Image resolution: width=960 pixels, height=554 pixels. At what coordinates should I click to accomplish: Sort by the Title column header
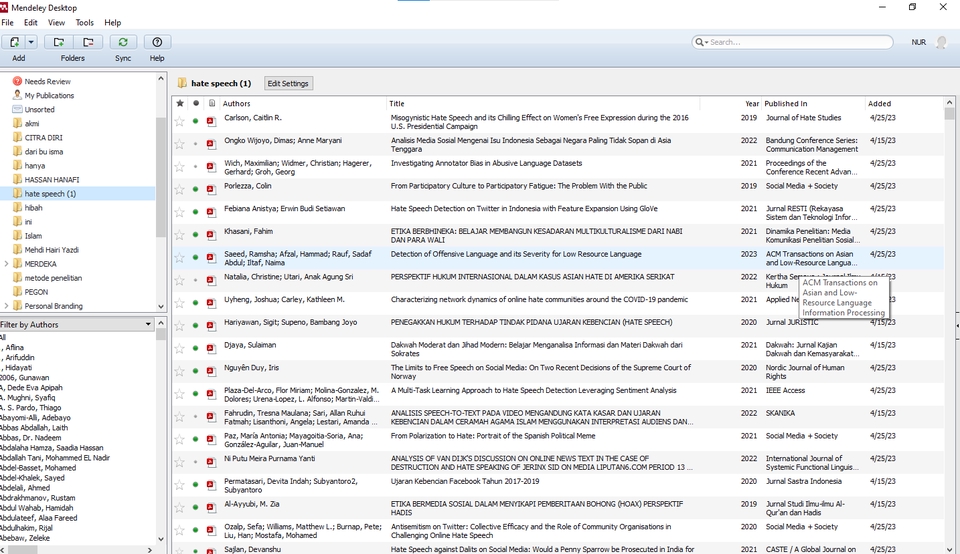pos(543,103)
